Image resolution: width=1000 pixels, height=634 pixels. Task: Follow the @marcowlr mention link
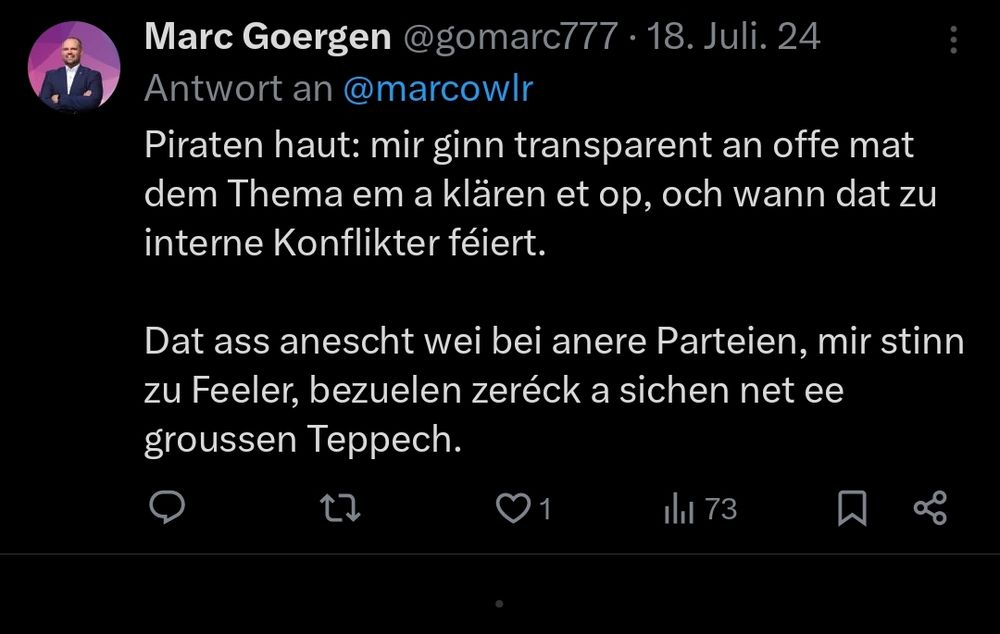click(438, 88)
